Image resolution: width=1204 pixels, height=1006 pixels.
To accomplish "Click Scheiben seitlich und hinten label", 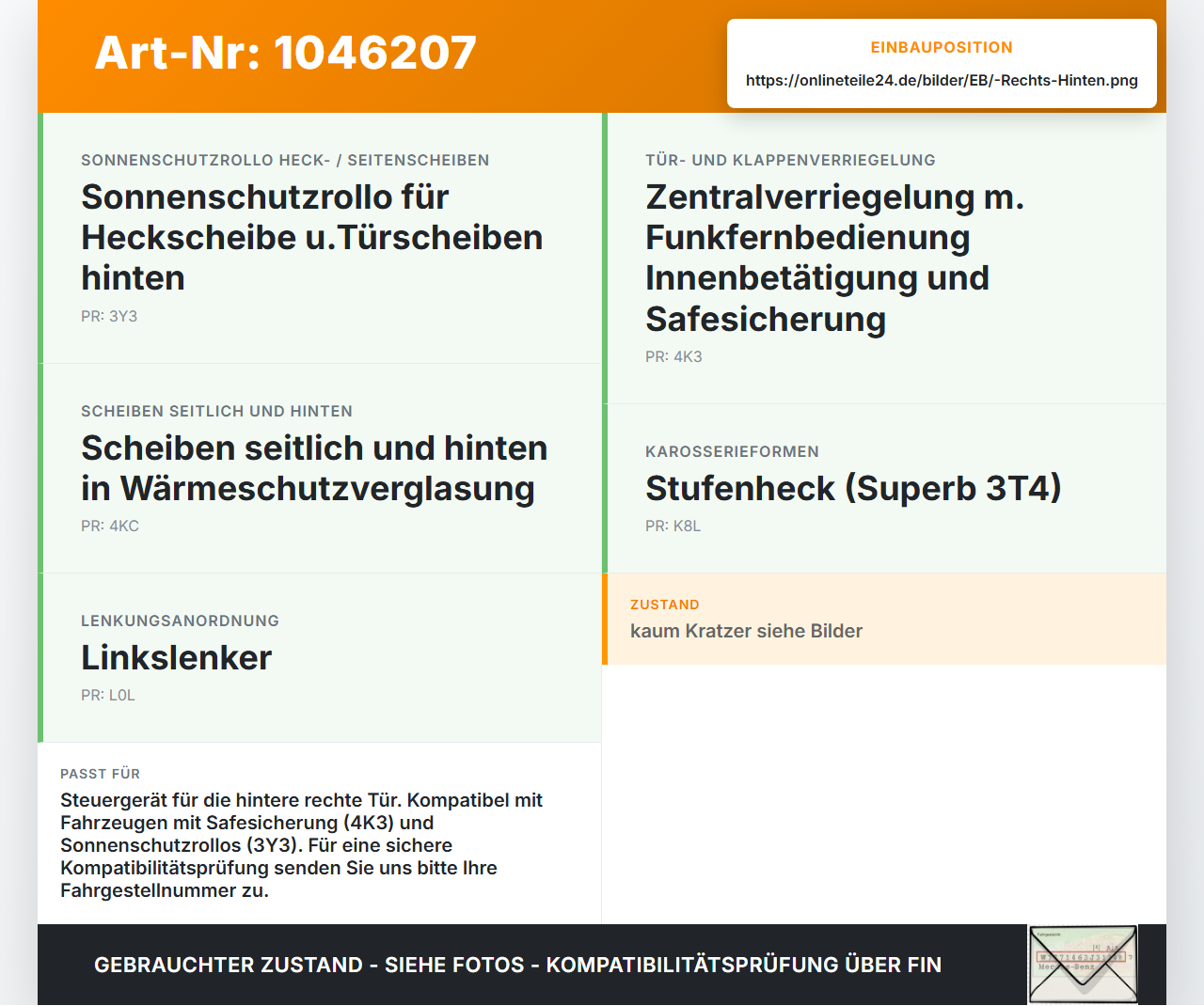I will click(x=216, y=412).
